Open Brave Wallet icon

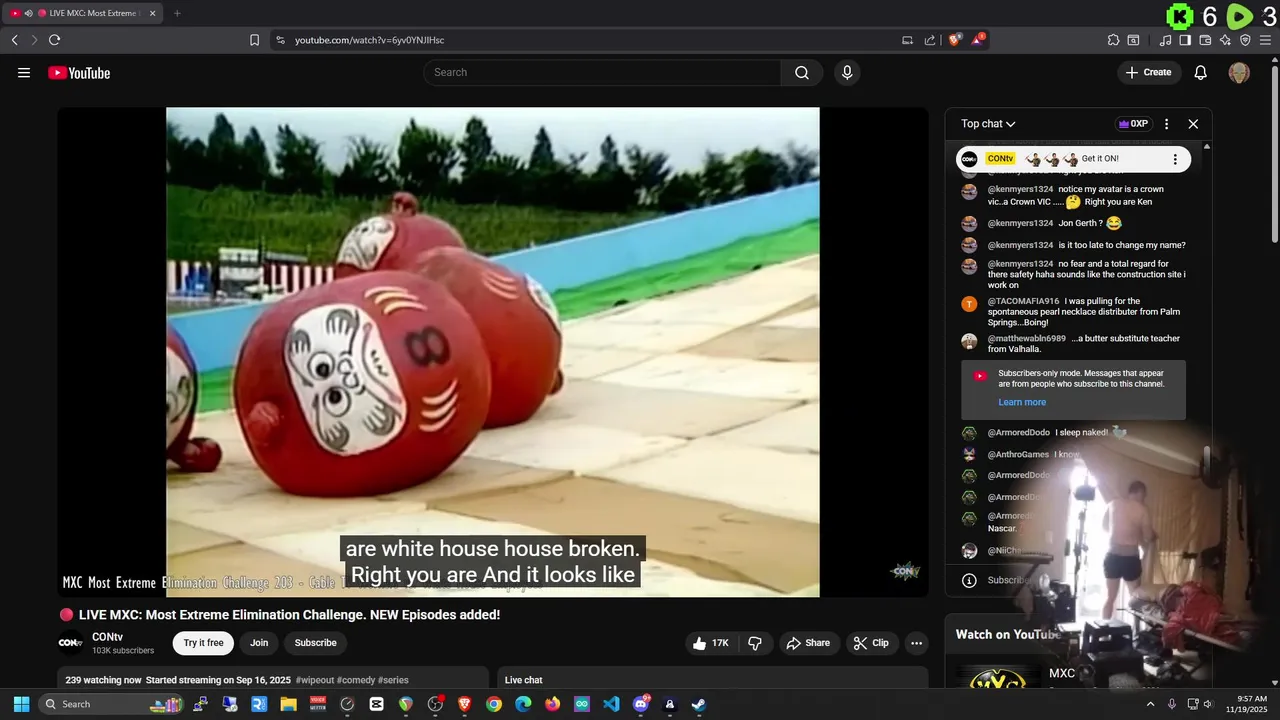click(x=1205, y=40)
